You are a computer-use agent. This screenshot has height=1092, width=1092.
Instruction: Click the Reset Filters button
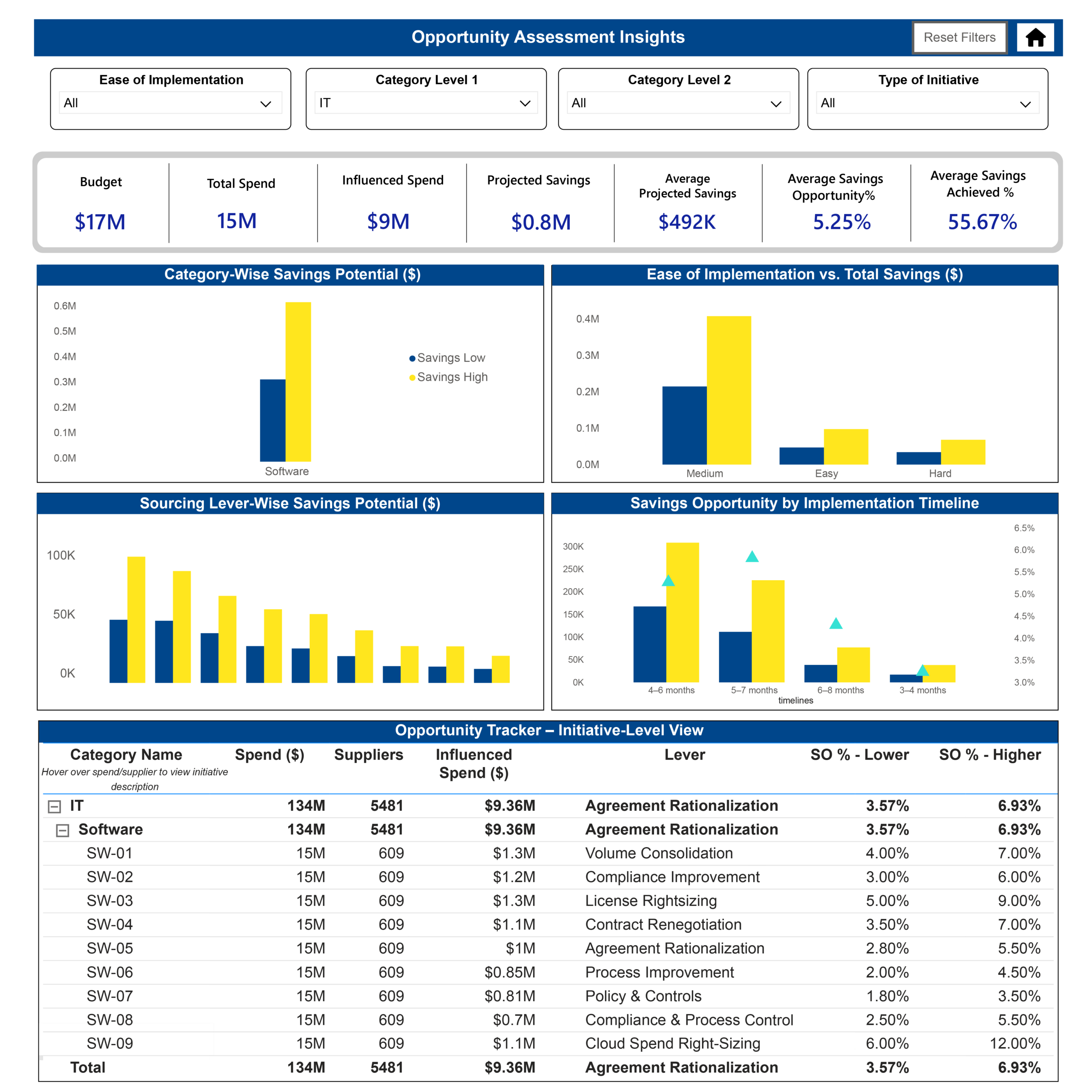click(959, 37)
